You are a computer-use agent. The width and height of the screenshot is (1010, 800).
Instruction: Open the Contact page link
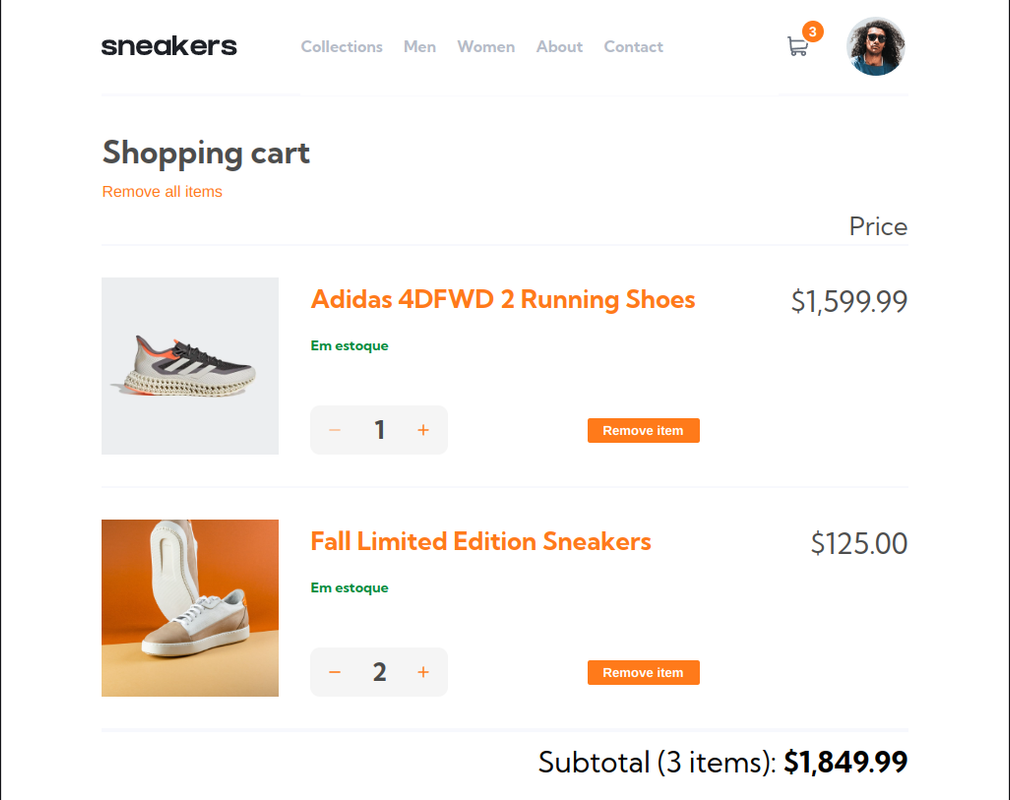click(633, 46)
